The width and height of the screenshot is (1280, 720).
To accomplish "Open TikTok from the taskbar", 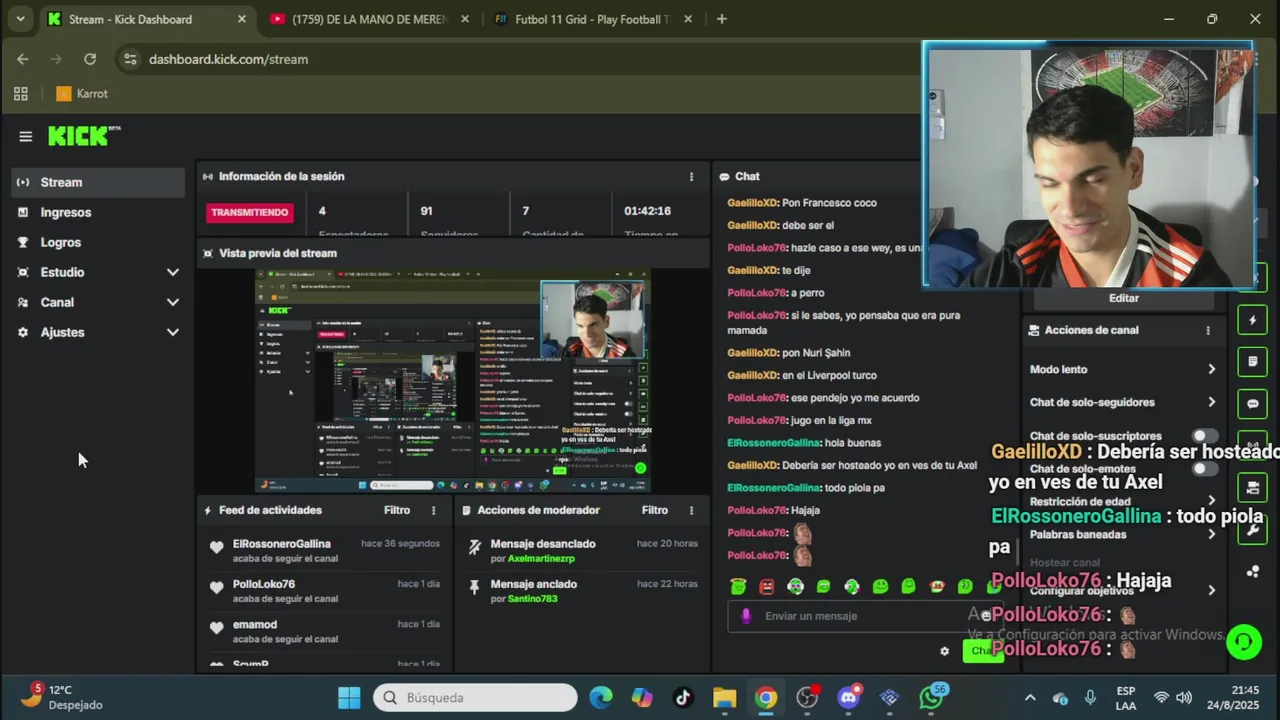I will 683,697.
